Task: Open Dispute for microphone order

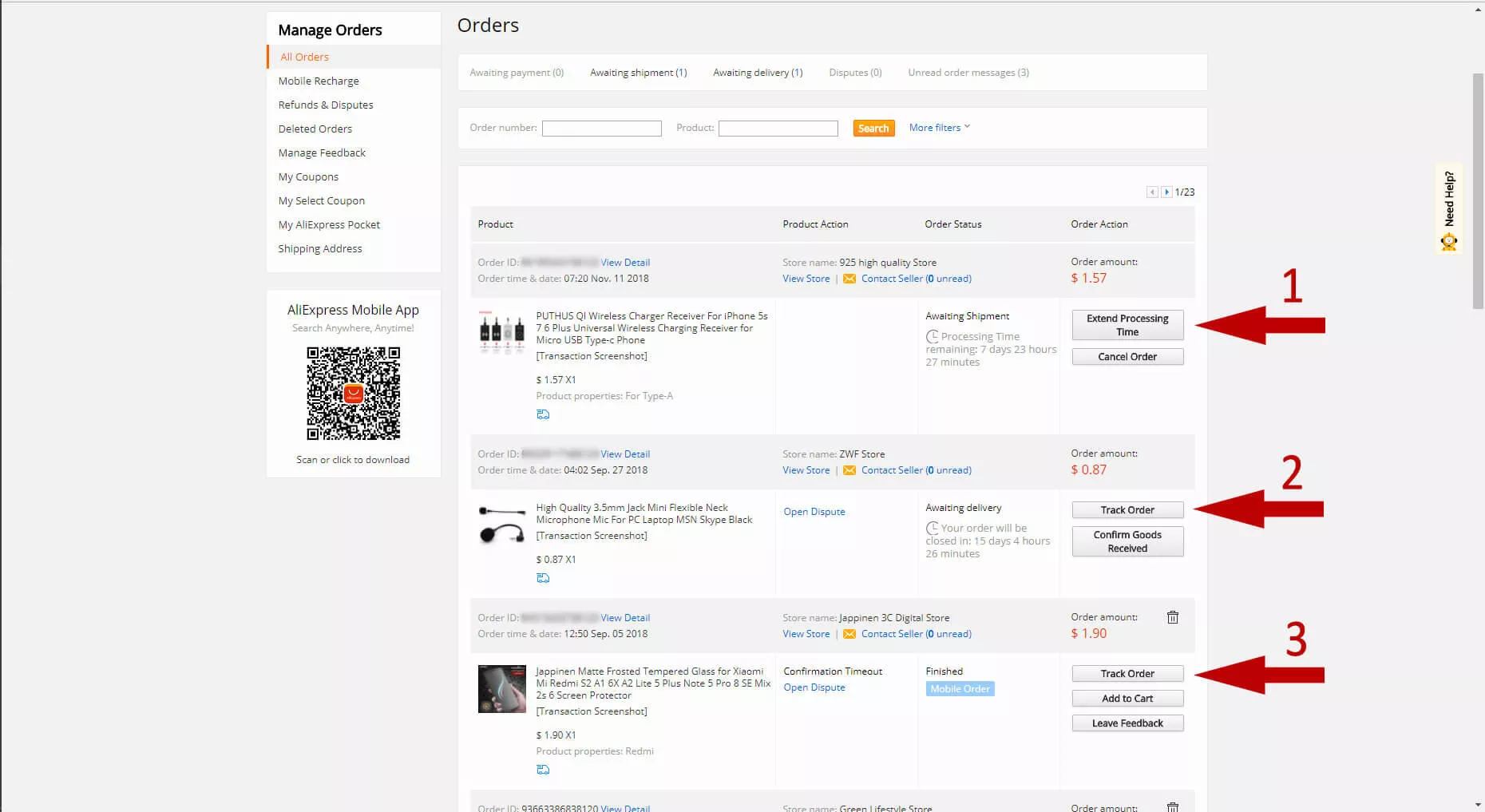Action: point(814,512)
